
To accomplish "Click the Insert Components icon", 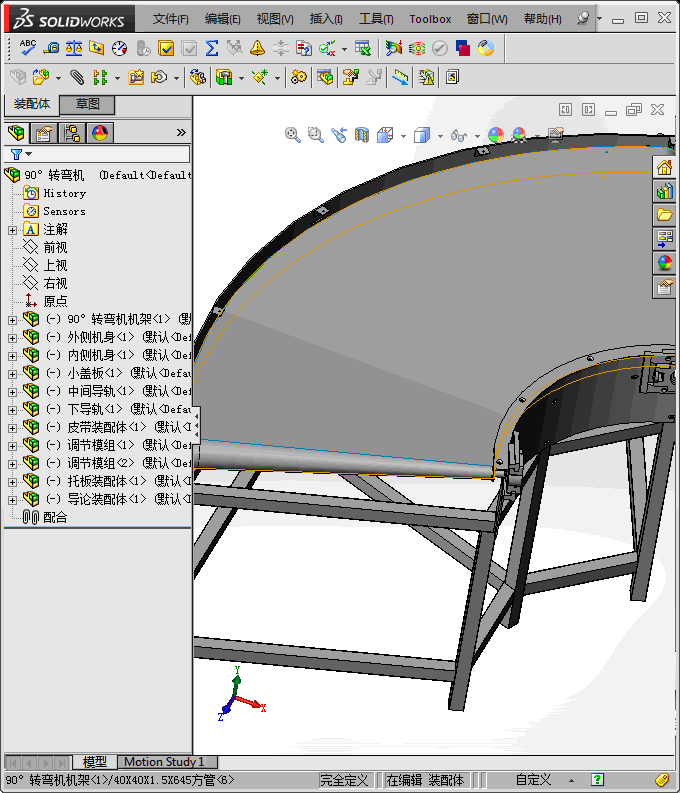I will pyautogui.click(x=40, y=77).
